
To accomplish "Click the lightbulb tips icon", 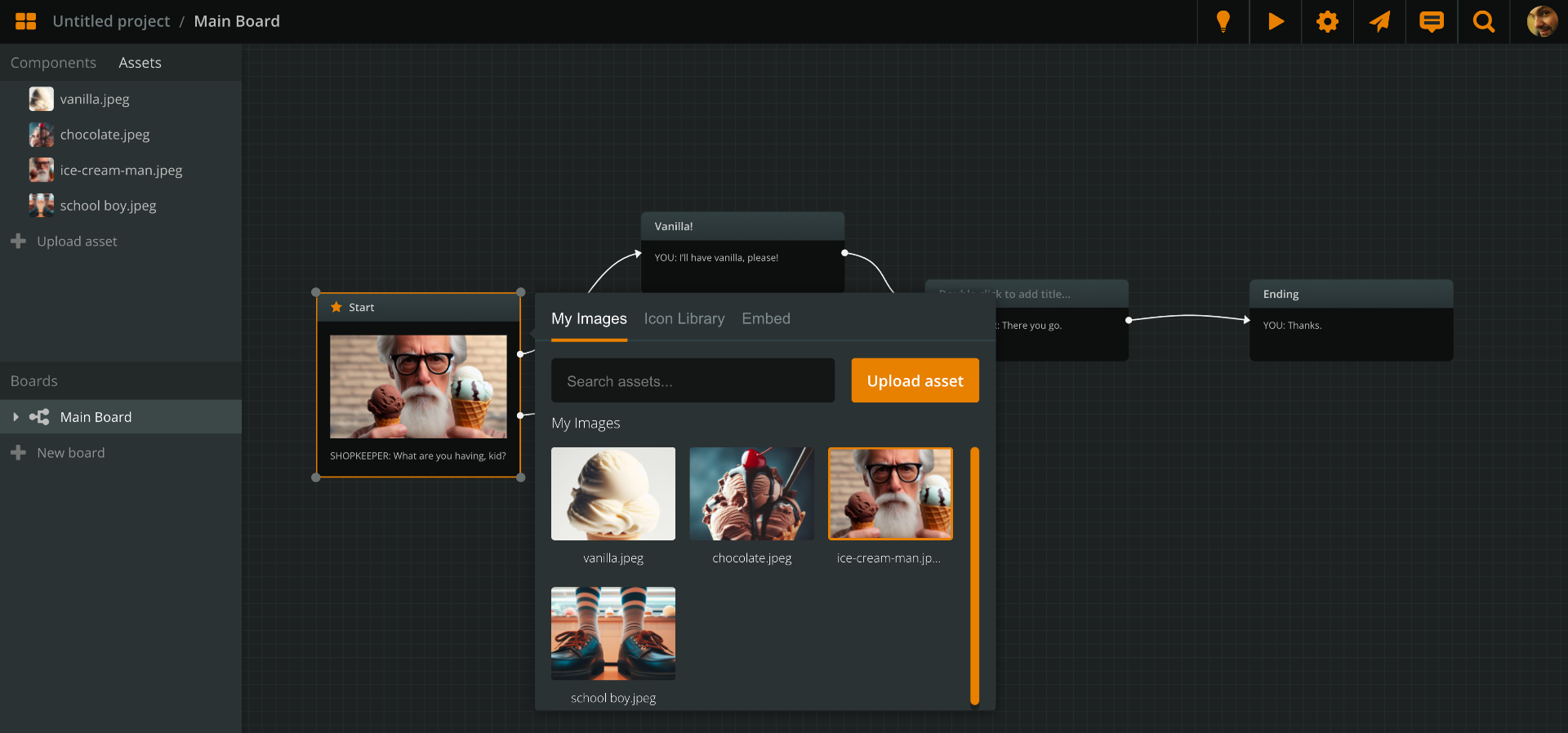I will 1223,21.
